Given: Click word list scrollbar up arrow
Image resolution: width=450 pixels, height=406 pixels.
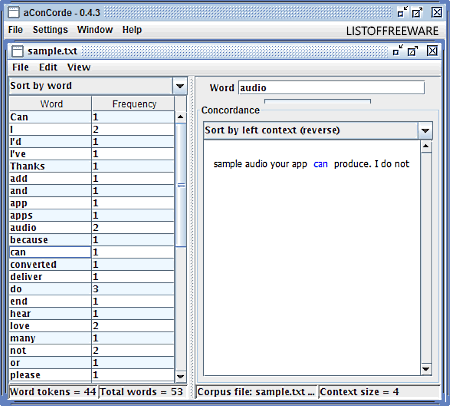Looking at the screenshot, I should click(x=180, y=117).
